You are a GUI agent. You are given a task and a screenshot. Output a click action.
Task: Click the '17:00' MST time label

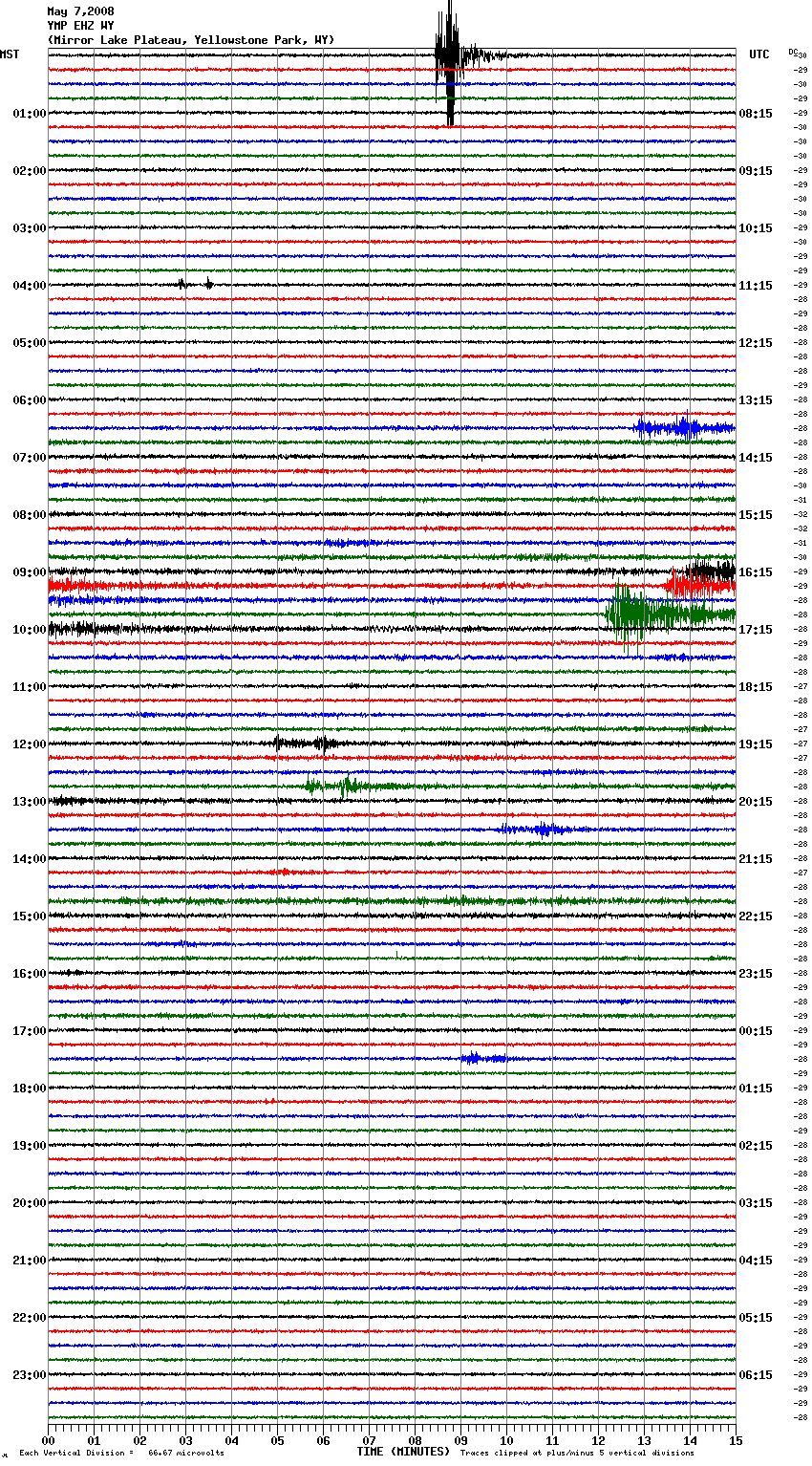[x=30, y=1031]
